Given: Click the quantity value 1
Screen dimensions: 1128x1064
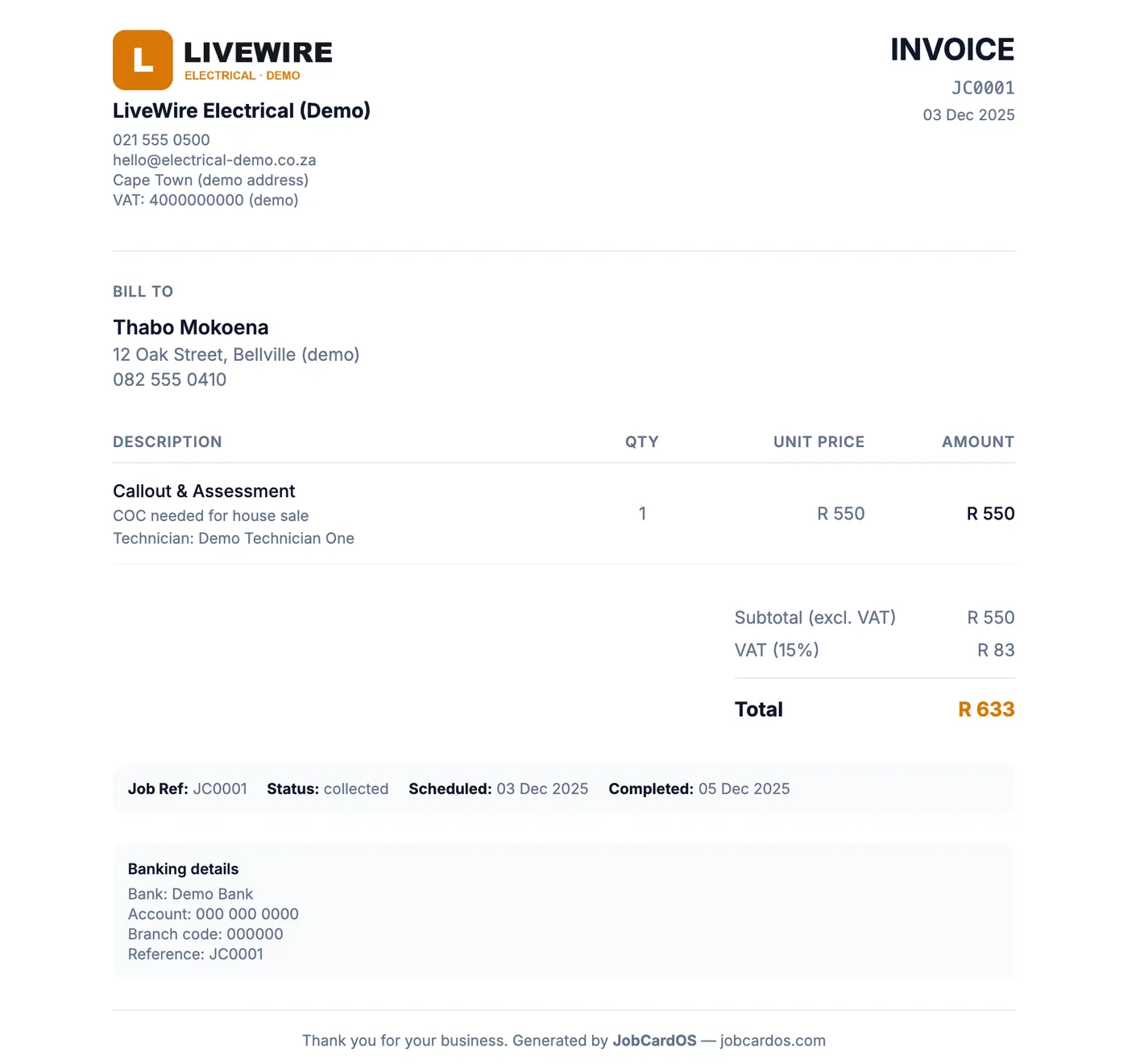Looking at the screenshot, I should [642, 514].
